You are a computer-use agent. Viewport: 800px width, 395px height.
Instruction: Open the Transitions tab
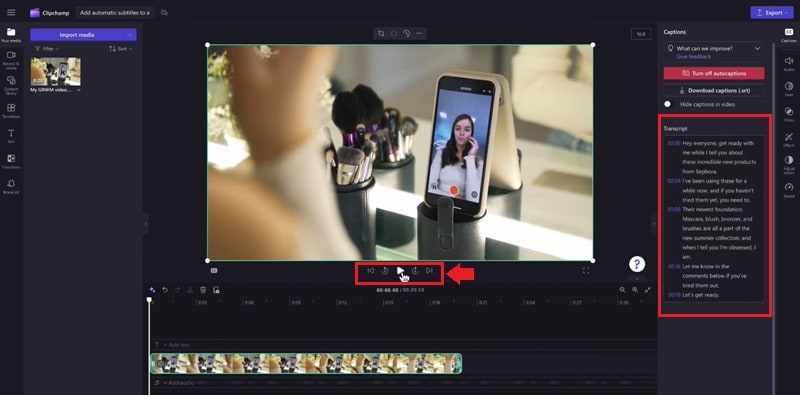pos(11,161)
